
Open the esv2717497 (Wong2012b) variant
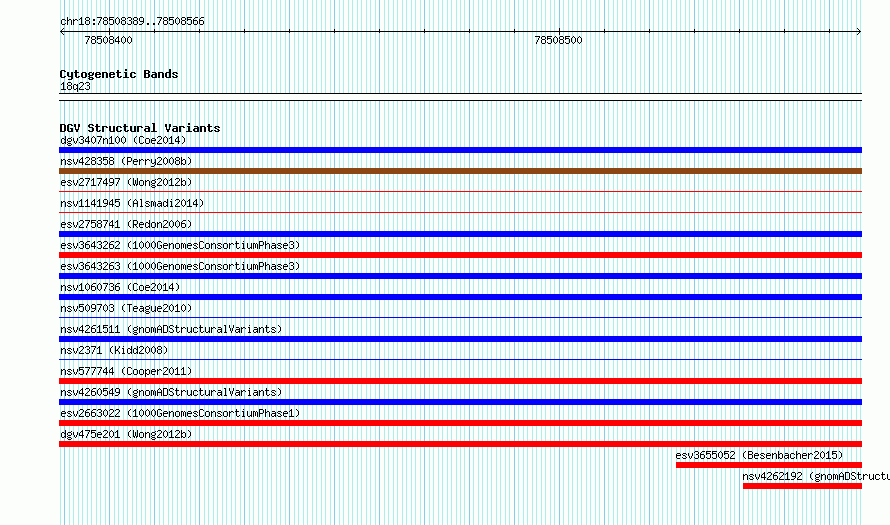pos(126,182)
